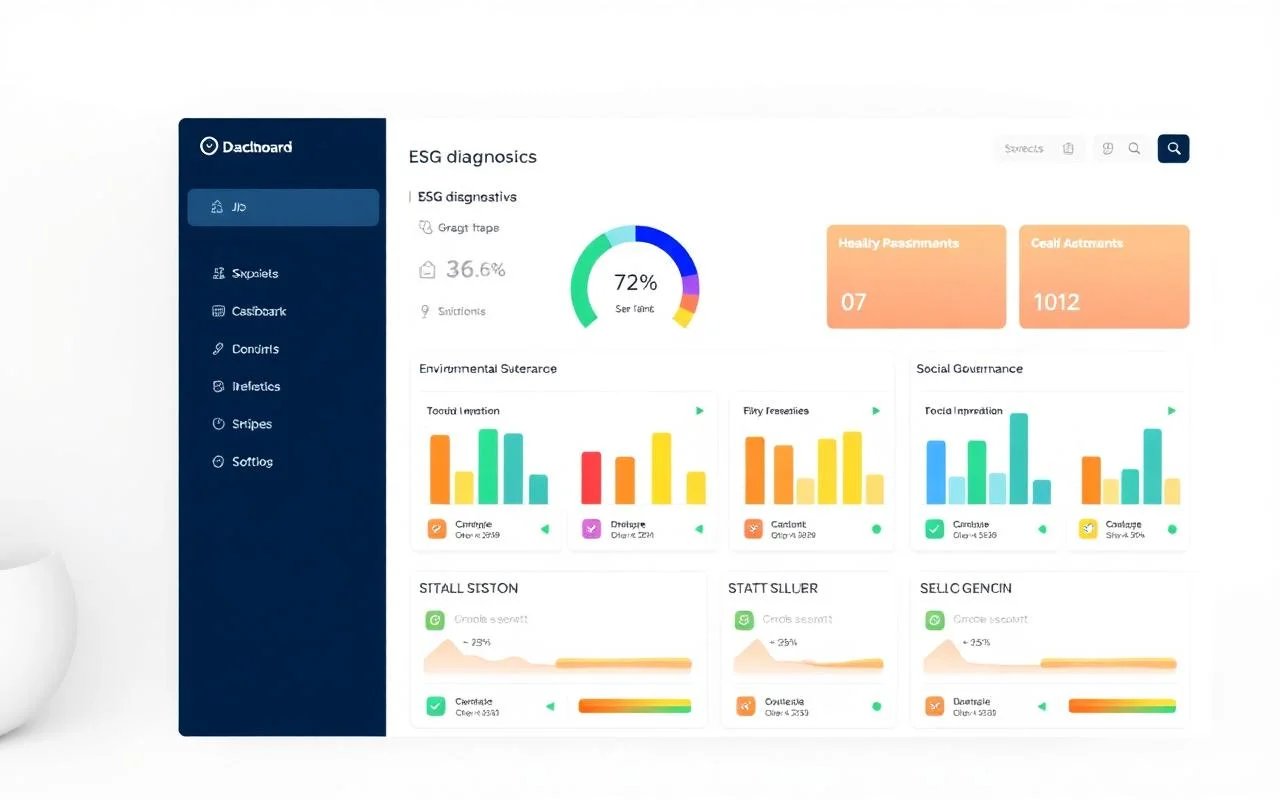Expand the Fiky Fesealies chart play arrow

click(x=876, y=411)
